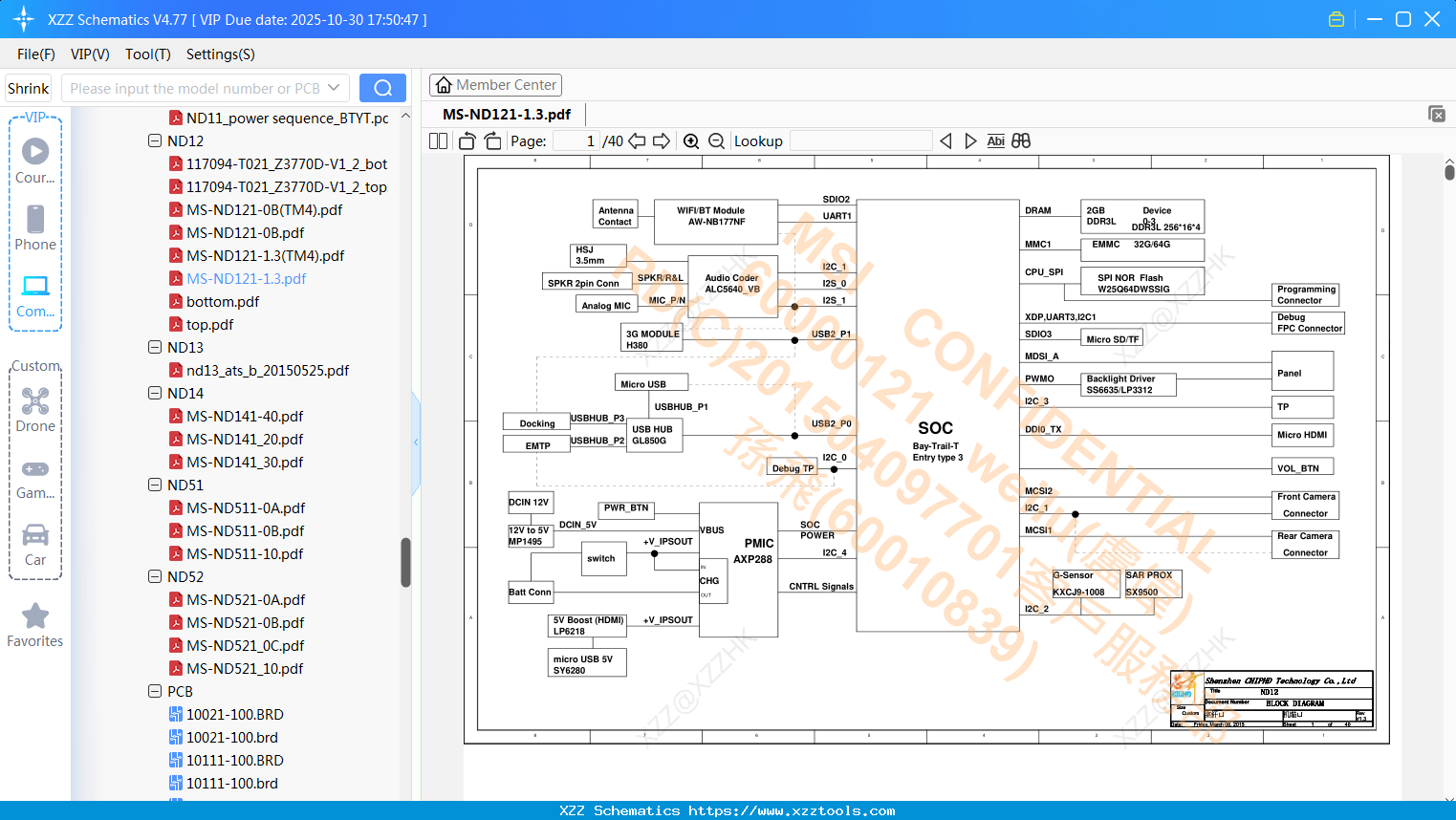
Task: Open the Game console category
Action: (35, 469)
